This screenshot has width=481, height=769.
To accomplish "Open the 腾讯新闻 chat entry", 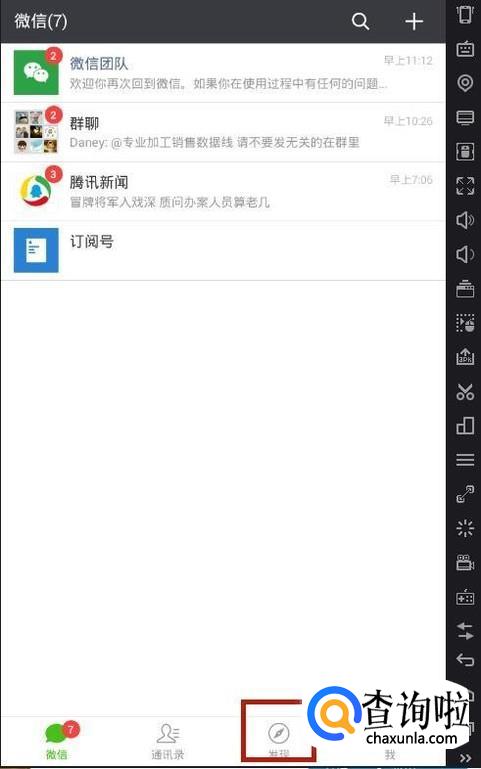I will pos(223,191).
